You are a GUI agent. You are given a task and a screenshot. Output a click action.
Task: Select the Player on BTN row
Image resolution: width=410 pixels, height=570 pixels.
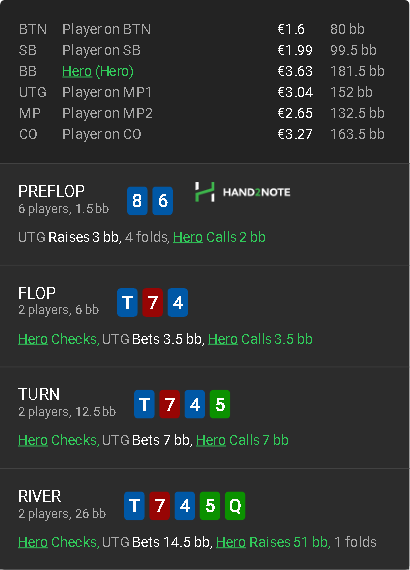click(x=202, y=29)
